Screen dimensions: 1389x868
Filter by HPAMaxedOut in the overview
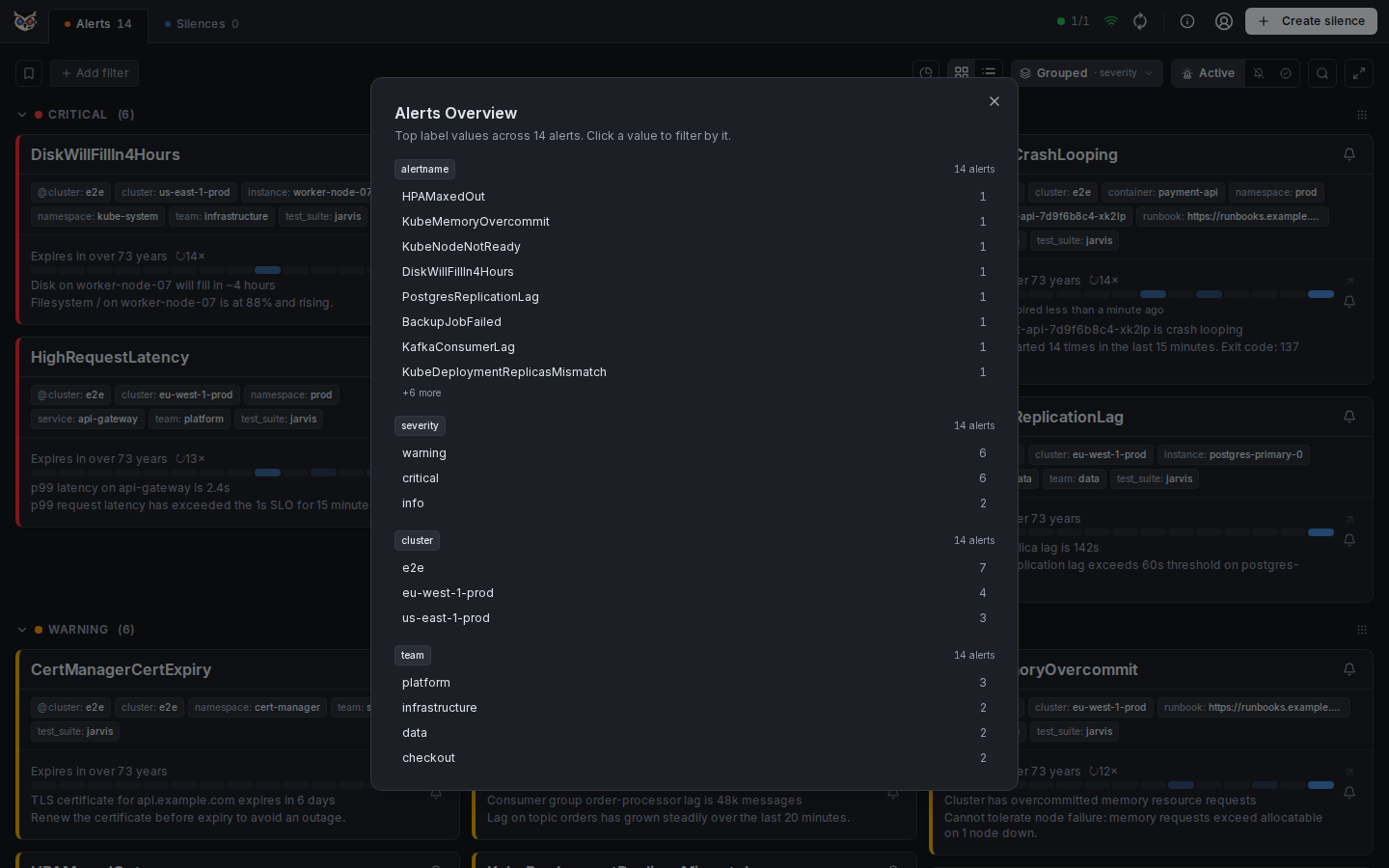[694, 197]
